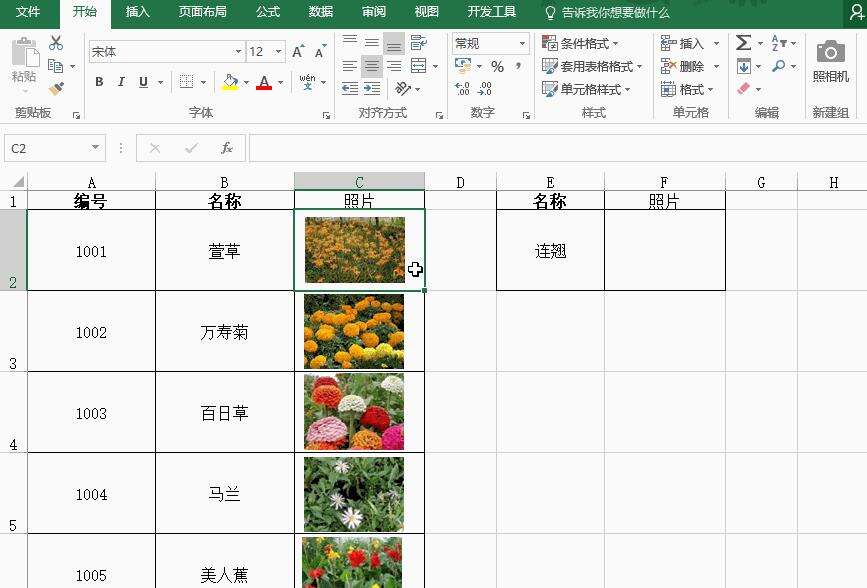Image resolution: width=867 pixels, height=588 pixels.
Task: Click the Sort and Filter icon
Action: 779,43
